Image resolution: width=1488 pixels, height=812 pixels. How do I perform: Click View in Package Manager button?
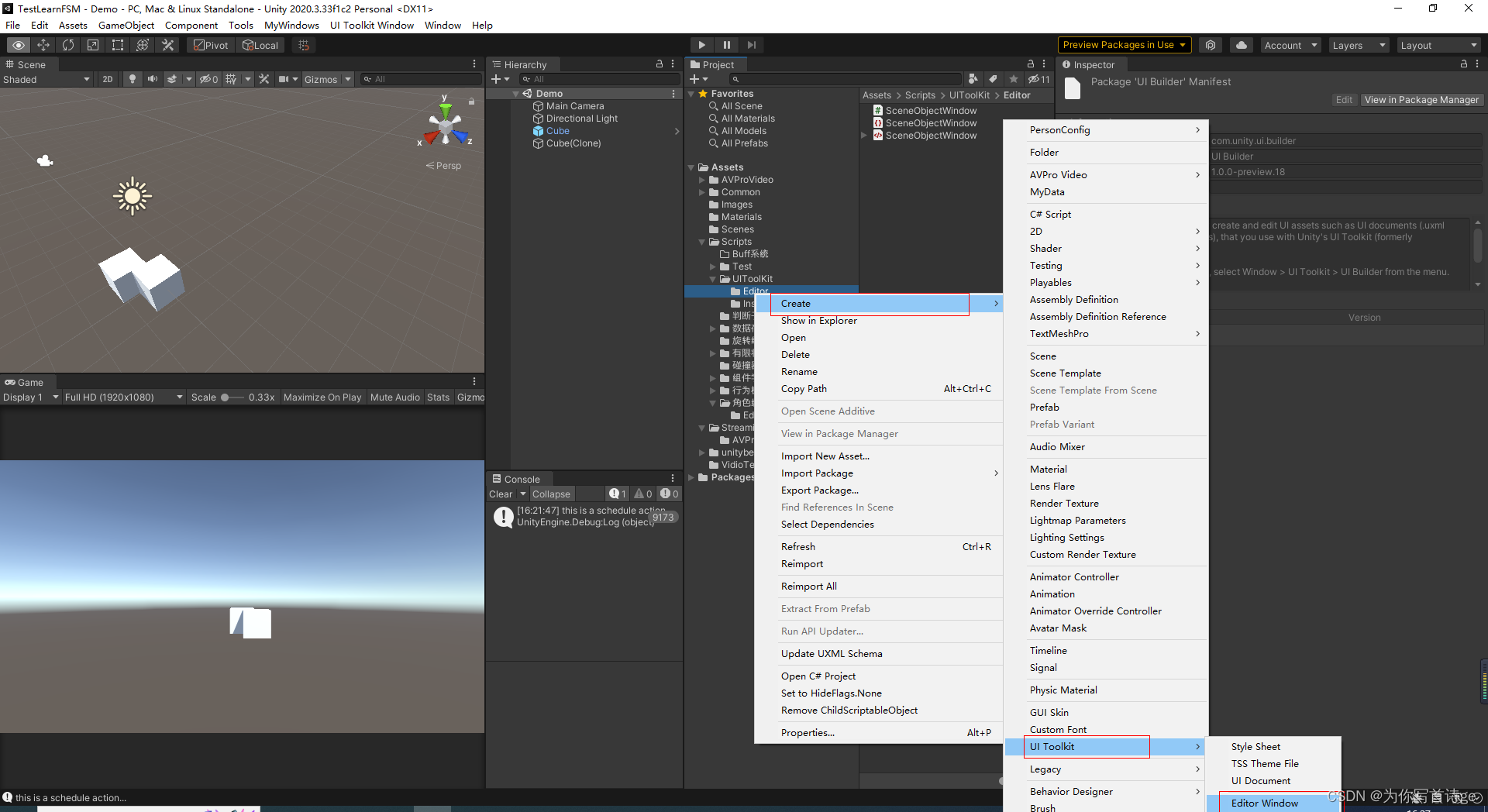pyautogui.click(x=1421, y=99)
